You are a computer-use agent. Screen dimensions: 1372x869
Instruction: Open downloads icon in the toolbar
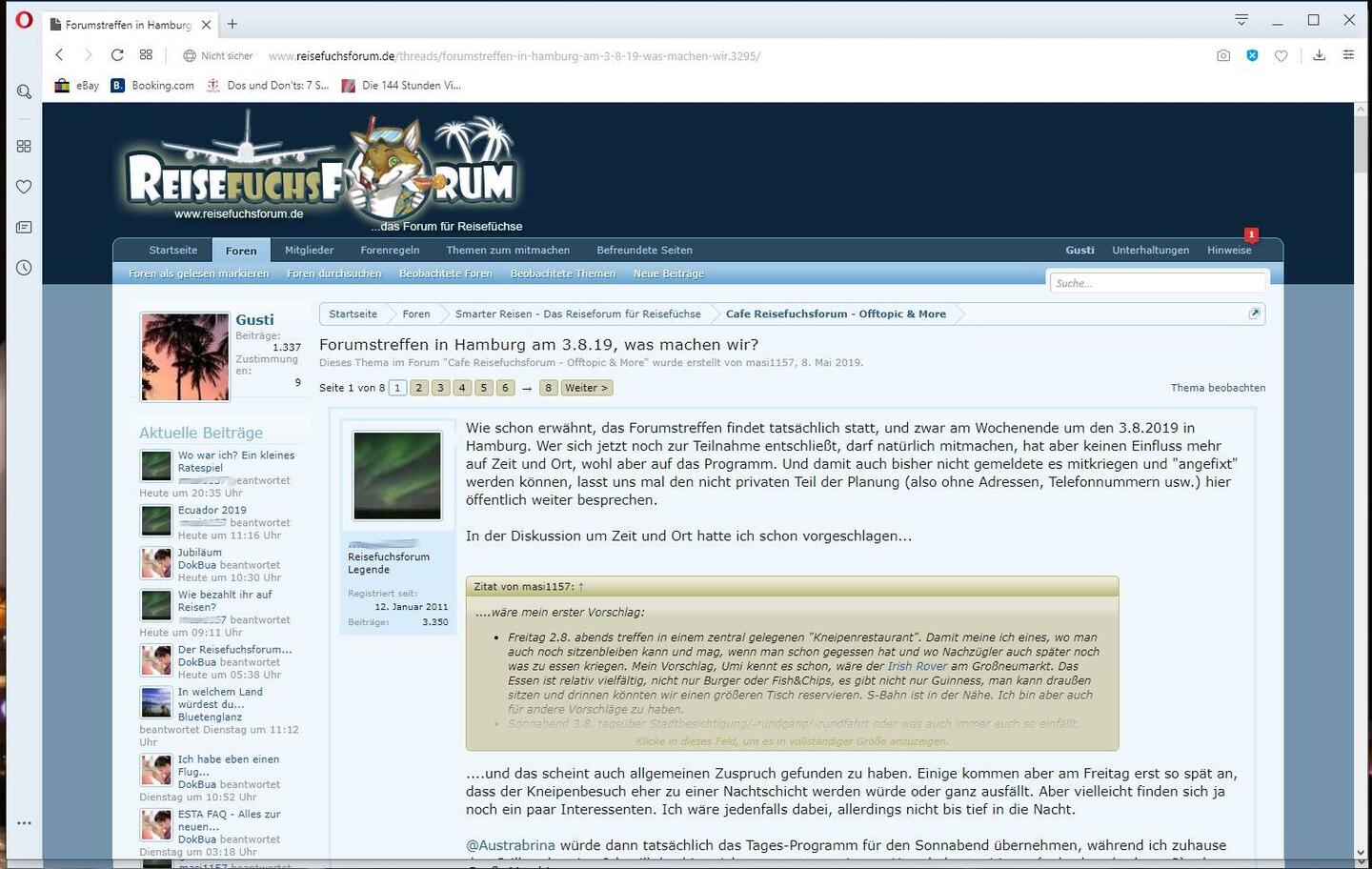pos(1319,56)
